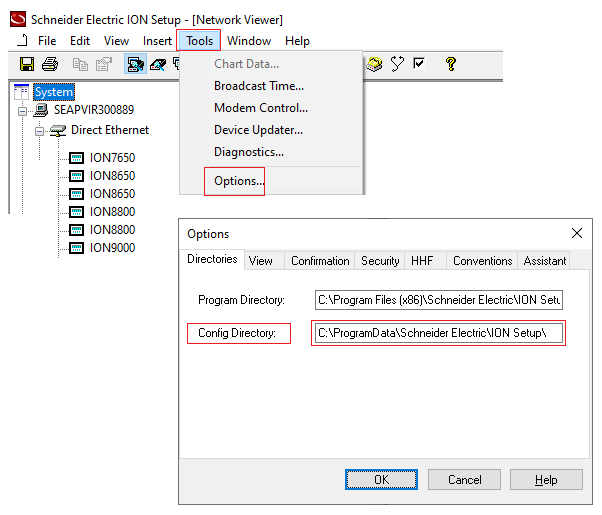
Task: Click the highlighted Network Viewer toolbar icon
Action: [135, 64]
